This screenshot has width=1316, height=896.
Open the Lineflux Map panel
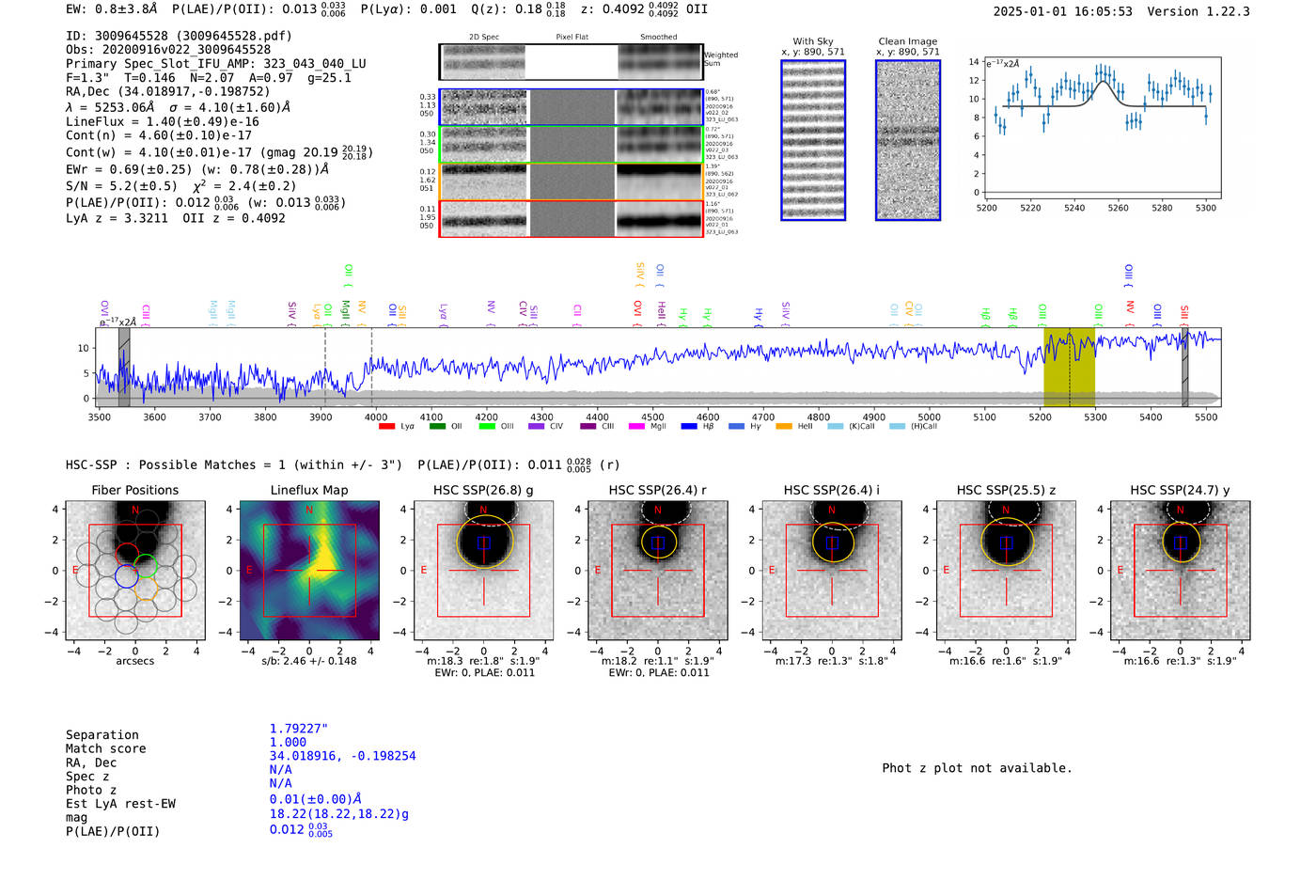pos(309,570)
